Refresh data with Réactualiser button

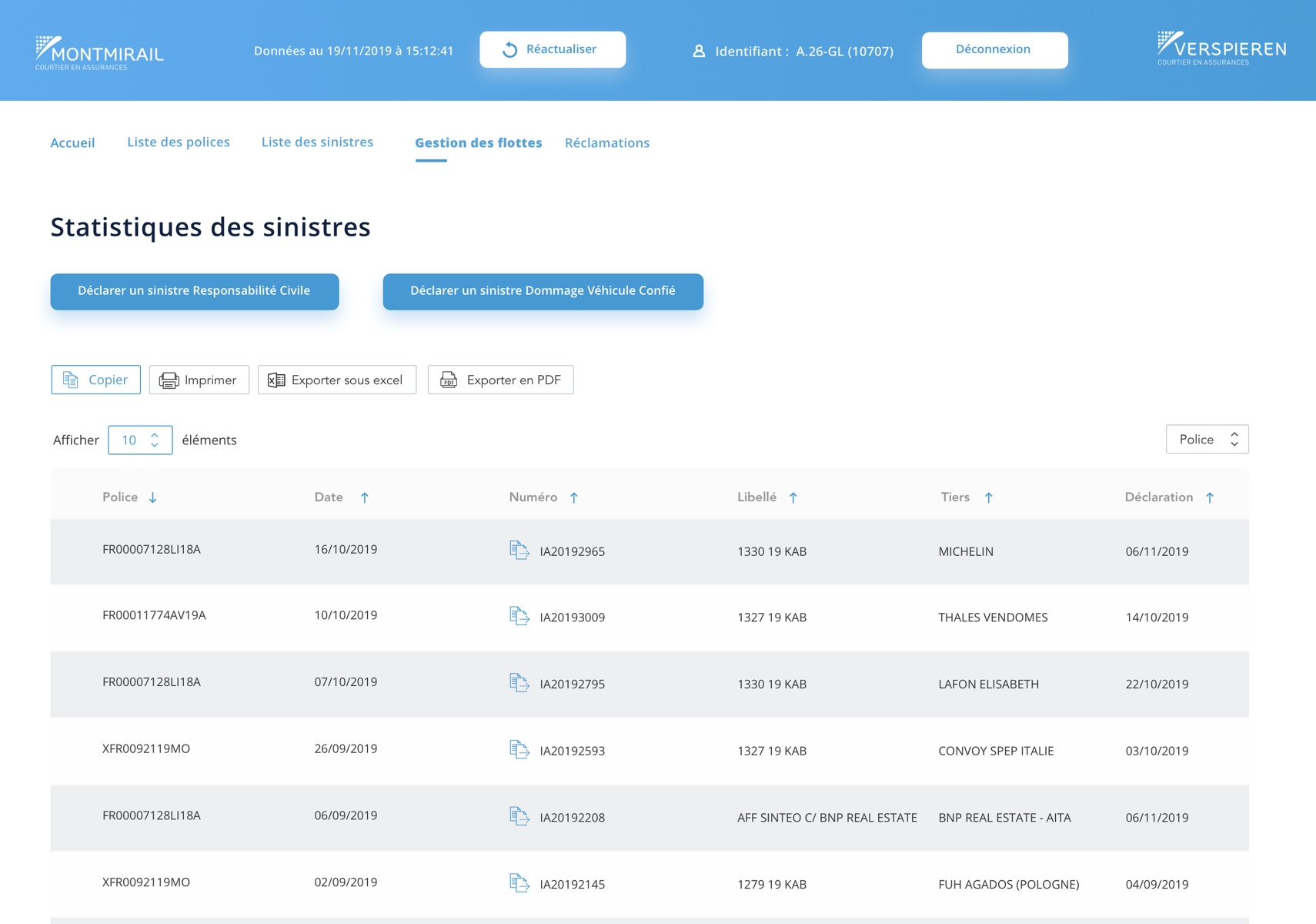point(553,49)
